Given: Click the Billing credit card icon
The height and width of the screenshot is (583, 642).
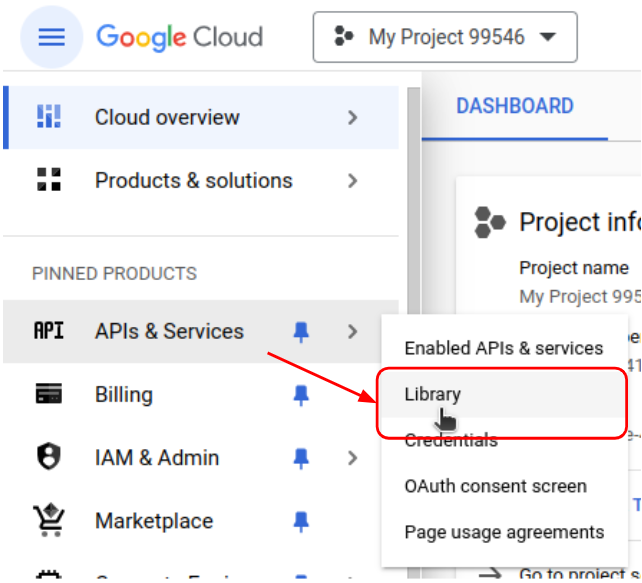Looking at the screenshot, I should pos(49,393).
